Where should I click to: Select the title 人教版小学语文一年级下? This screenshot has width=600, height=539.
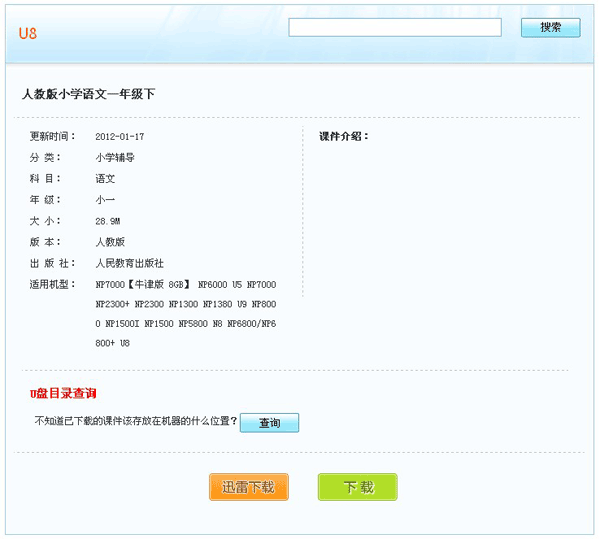tap(88, 94)
